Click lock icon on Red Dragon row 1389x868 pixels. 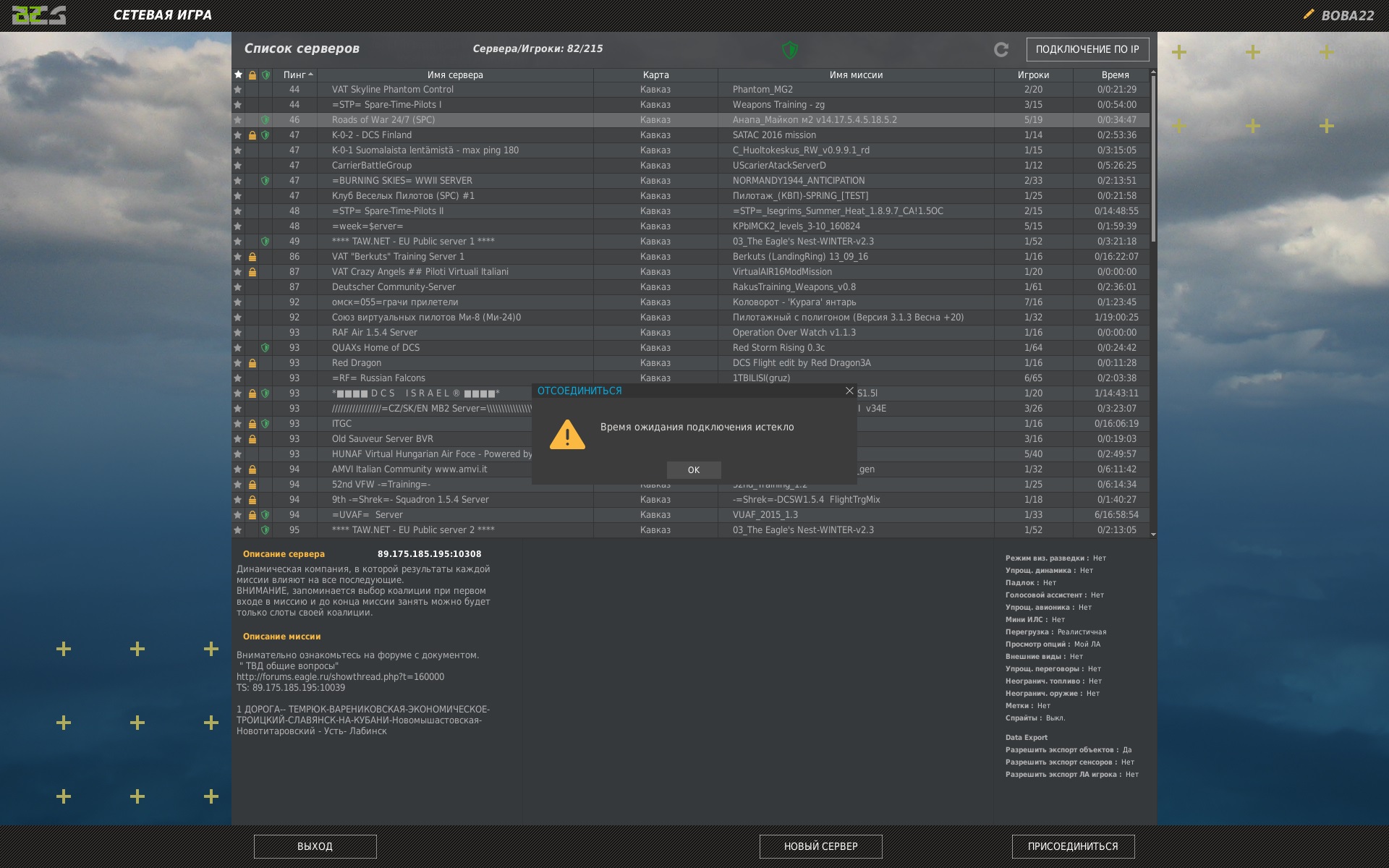point(252,363)
